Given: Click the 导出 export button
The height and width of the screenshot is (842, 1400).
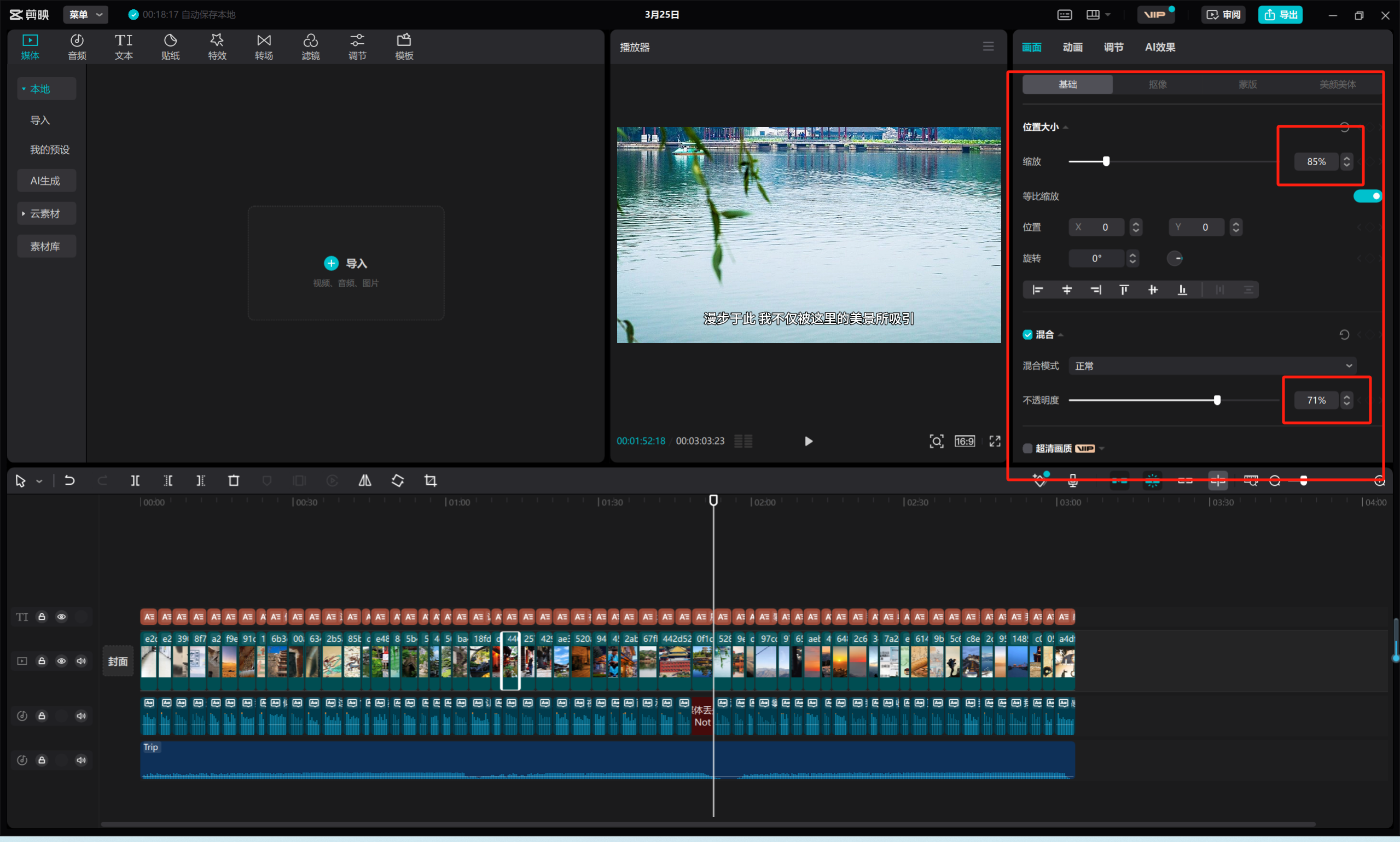Looking at the screenshot, I should (x=1280, y=14).
